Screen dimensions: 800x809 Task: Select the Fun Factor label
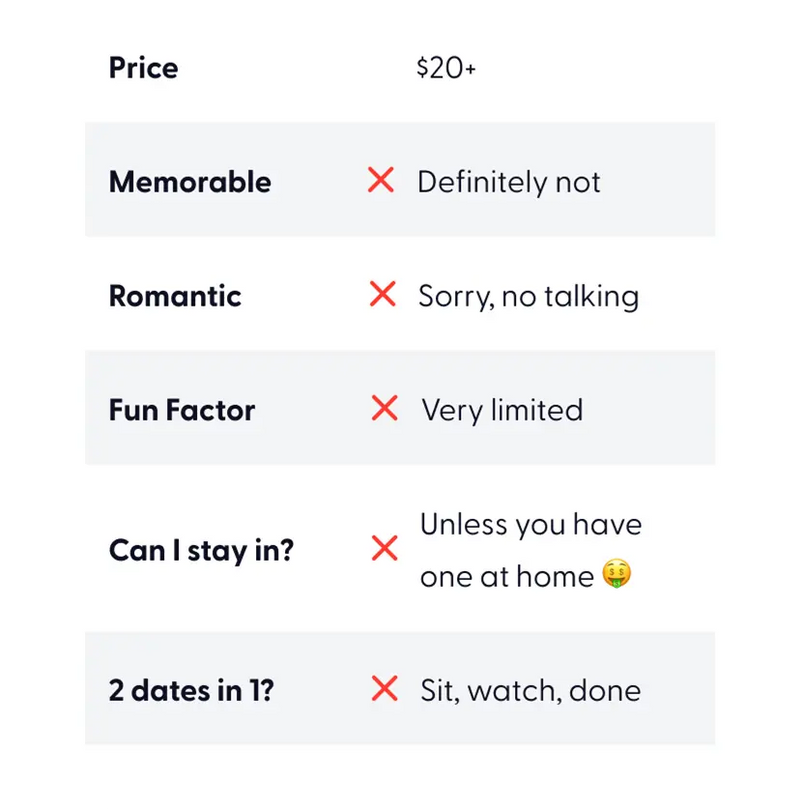coord(182,410)
